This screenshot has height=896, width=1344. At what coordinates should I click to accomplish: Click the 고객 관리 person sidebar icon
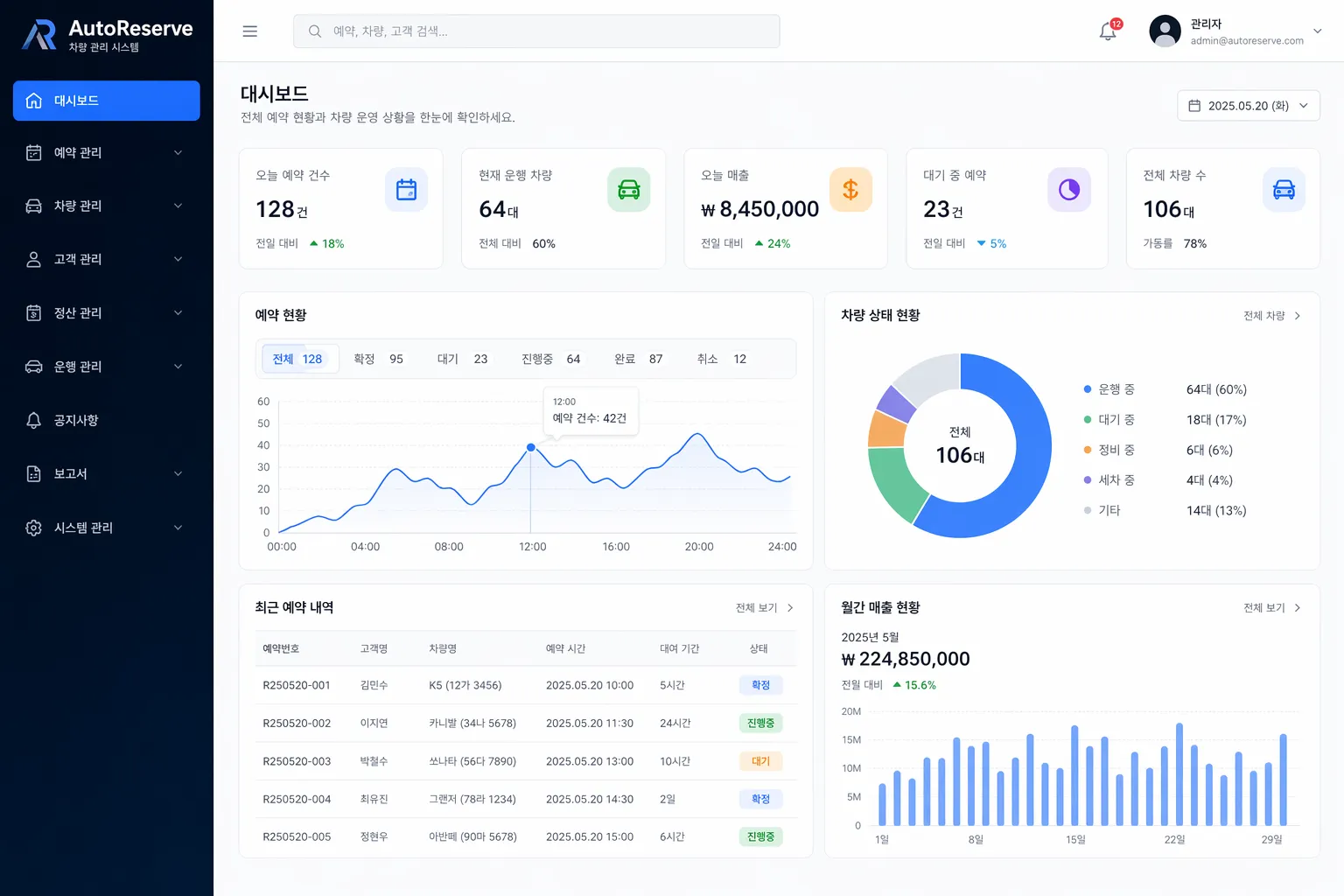[34, 259]
